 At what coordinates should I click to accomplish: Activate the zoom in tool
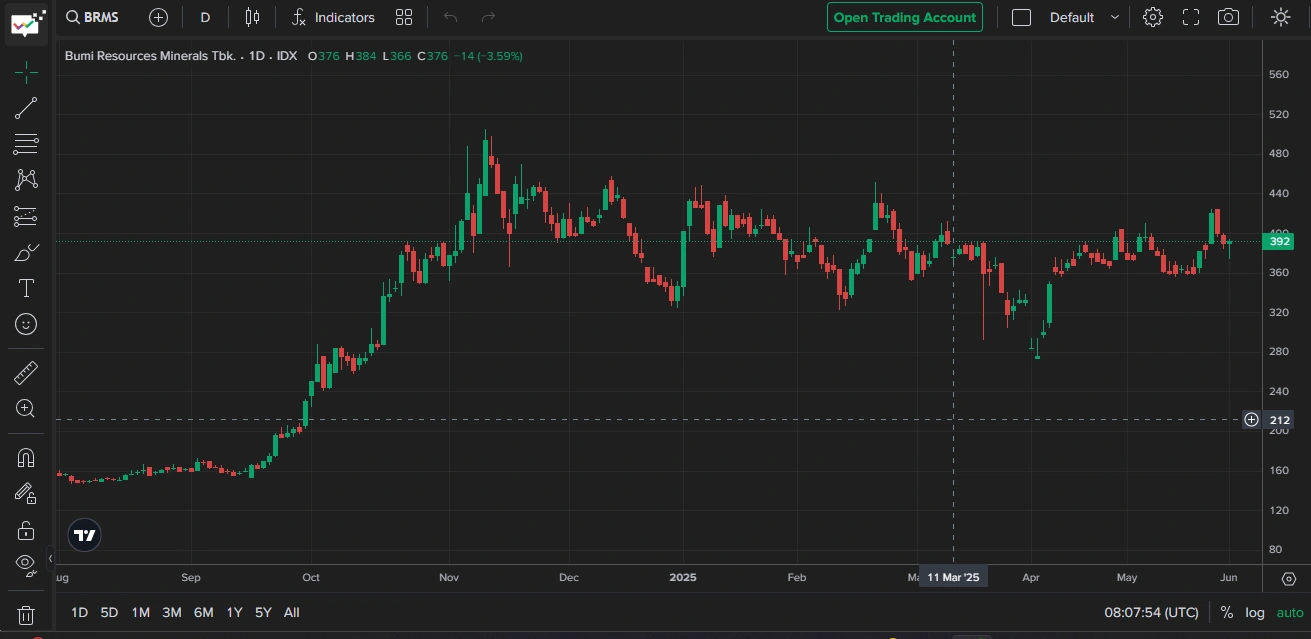(x=26, y=408)
